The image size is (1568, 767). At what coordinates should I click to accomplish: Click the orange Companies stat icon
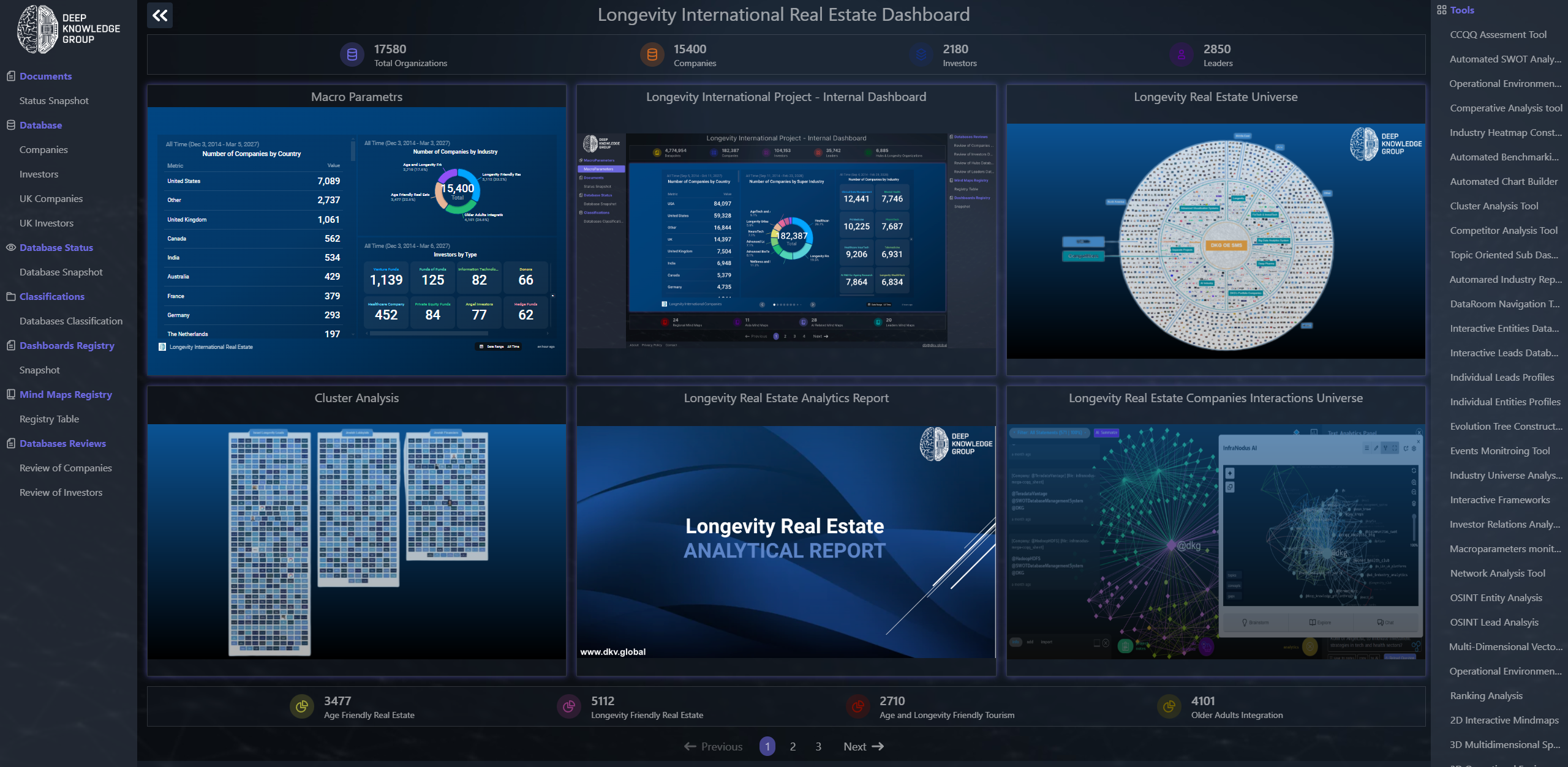652,55
